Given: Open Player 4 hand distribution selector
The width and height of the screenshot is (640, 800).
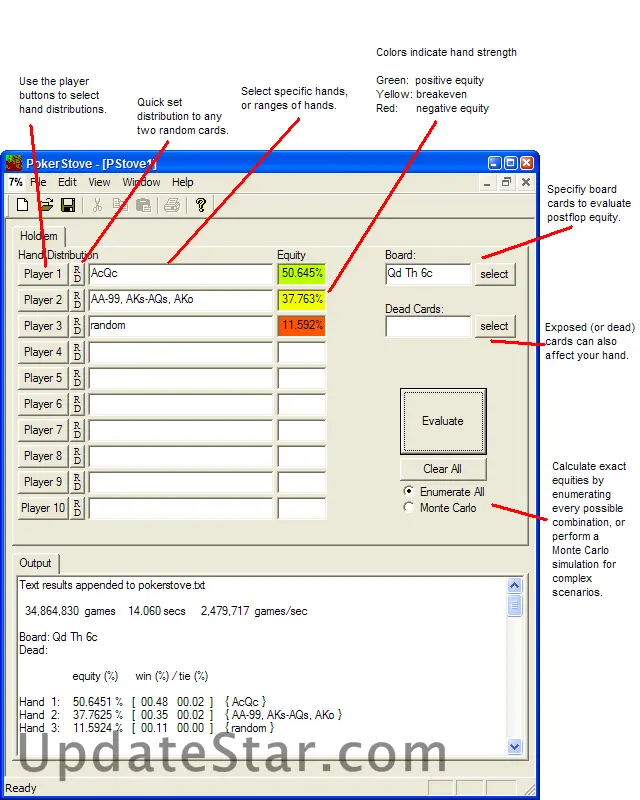Looking at the screenshot, I should click(x=43, y=352).
